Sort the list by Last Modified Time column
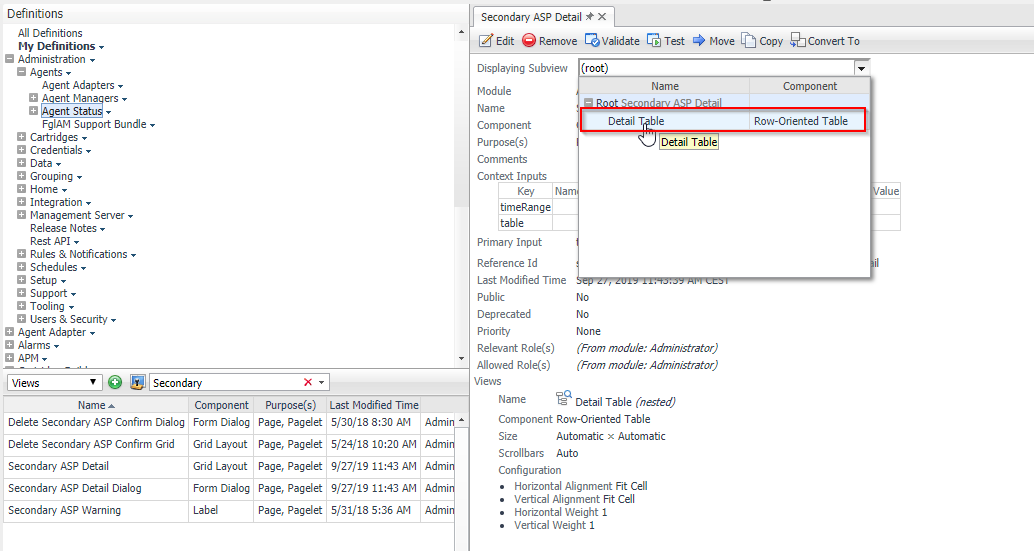1034x551 pixels. pyautogui.click(x=373, y=405)
